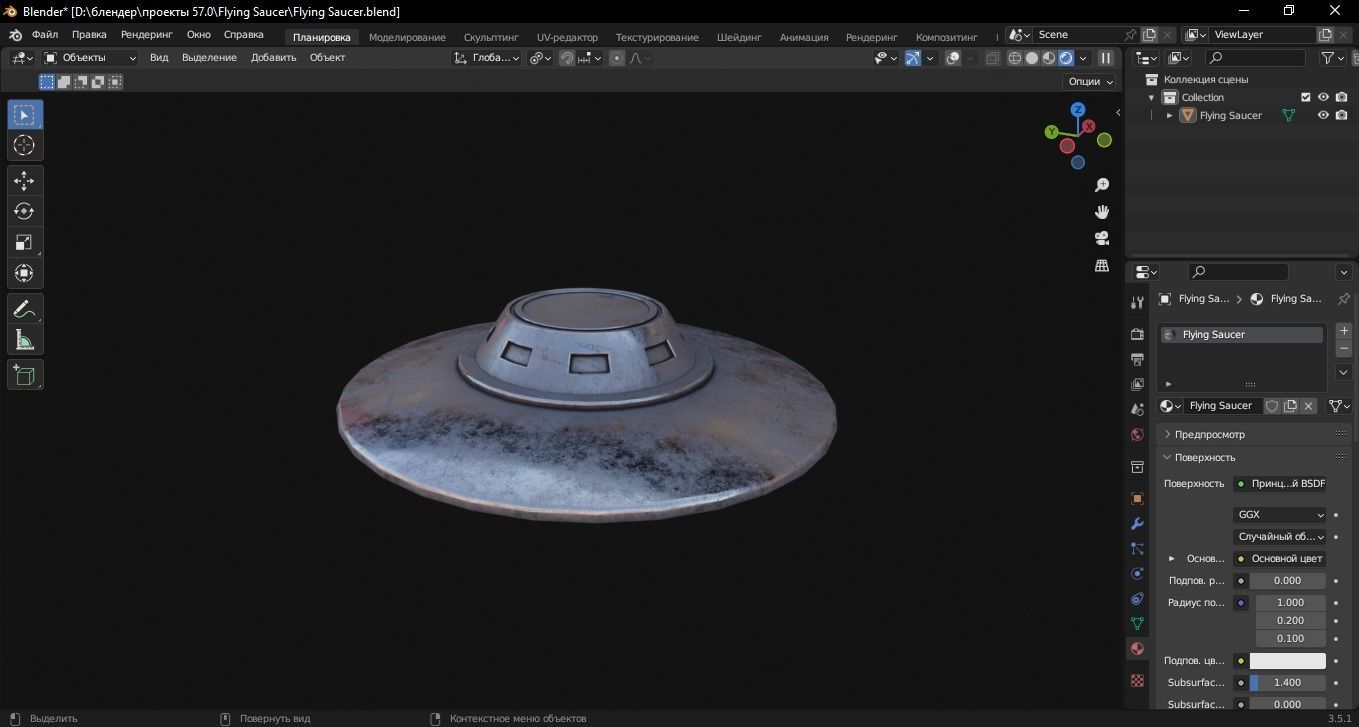1359x727 pixels.
Task: Select the Add Cube tool
Action: click(x=24, y=375)
